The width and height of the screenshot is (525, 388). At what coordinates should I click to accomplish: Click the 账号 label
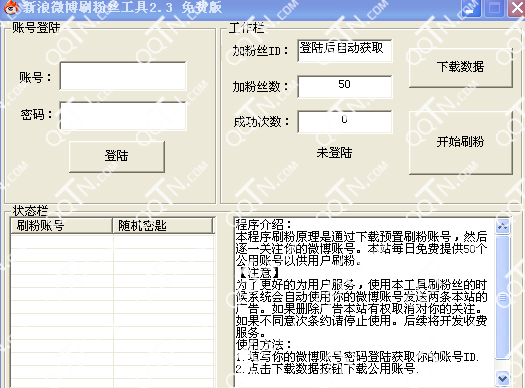(x=35, y=78)
